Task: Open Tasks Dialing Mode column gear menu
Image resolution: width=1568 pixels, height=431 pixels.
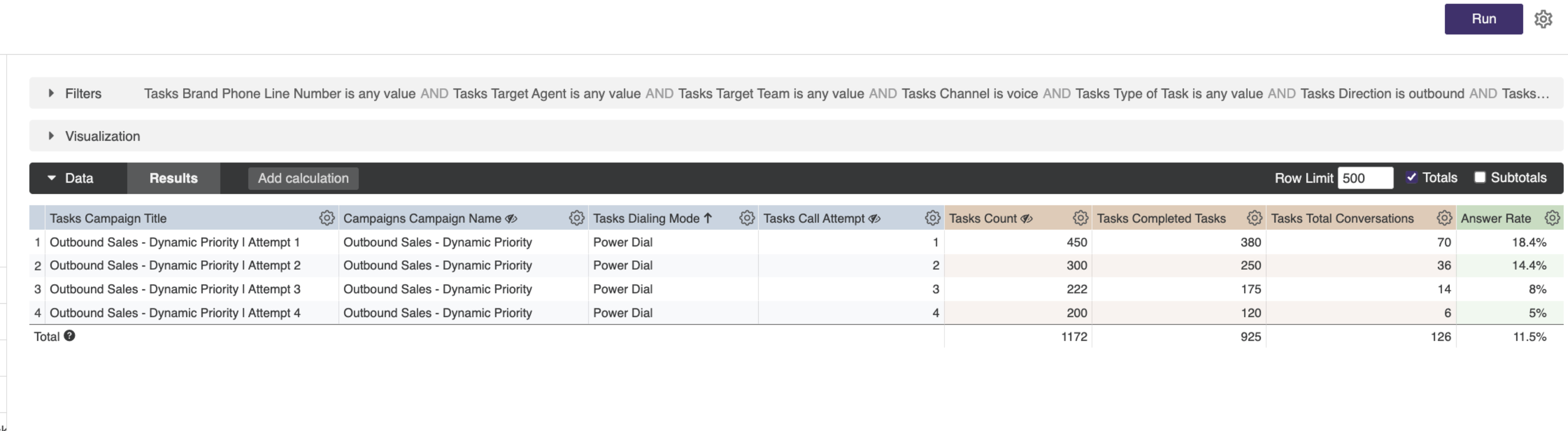Action: (746, 218)
